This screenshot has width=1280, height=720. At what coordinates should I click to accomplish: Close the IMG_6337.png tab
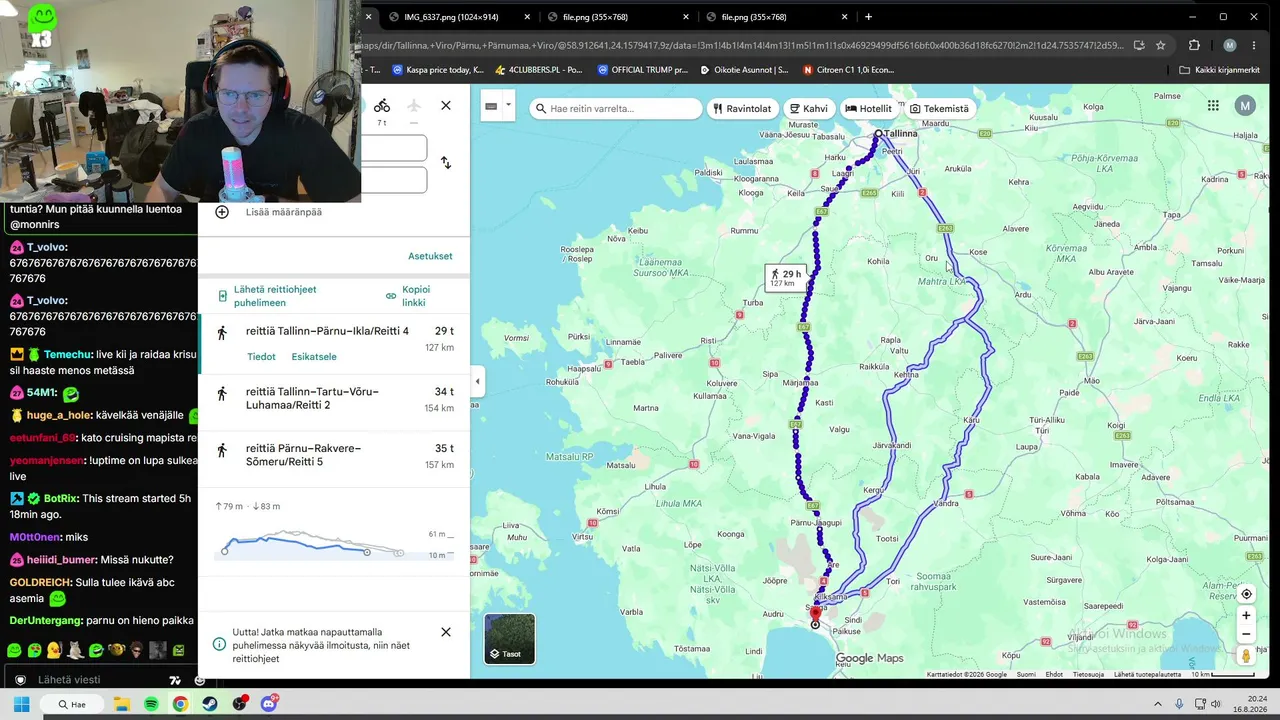click(x=526, y=17)
